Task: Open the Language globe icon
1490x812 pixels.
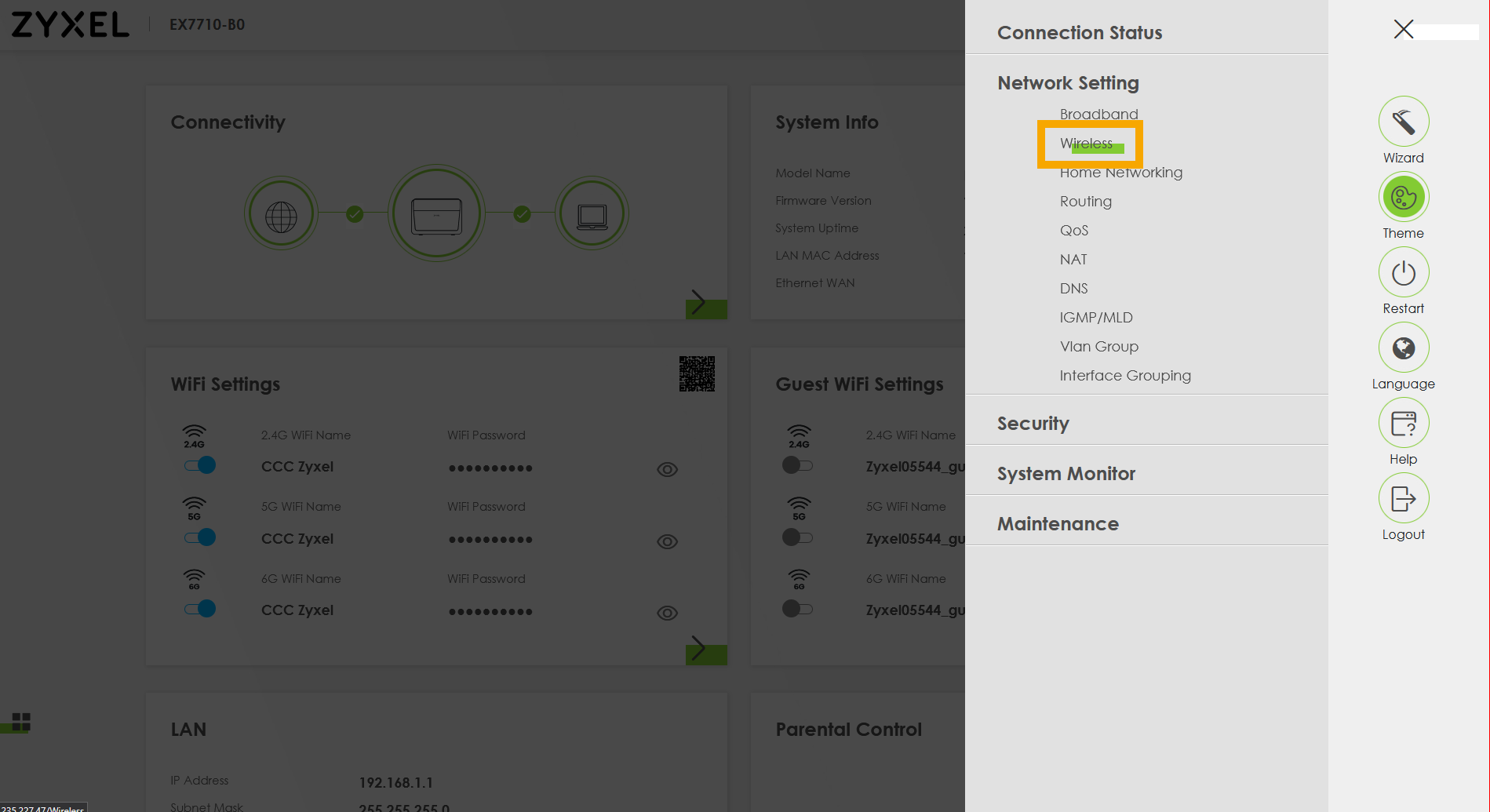Action: click(1403, 348)
